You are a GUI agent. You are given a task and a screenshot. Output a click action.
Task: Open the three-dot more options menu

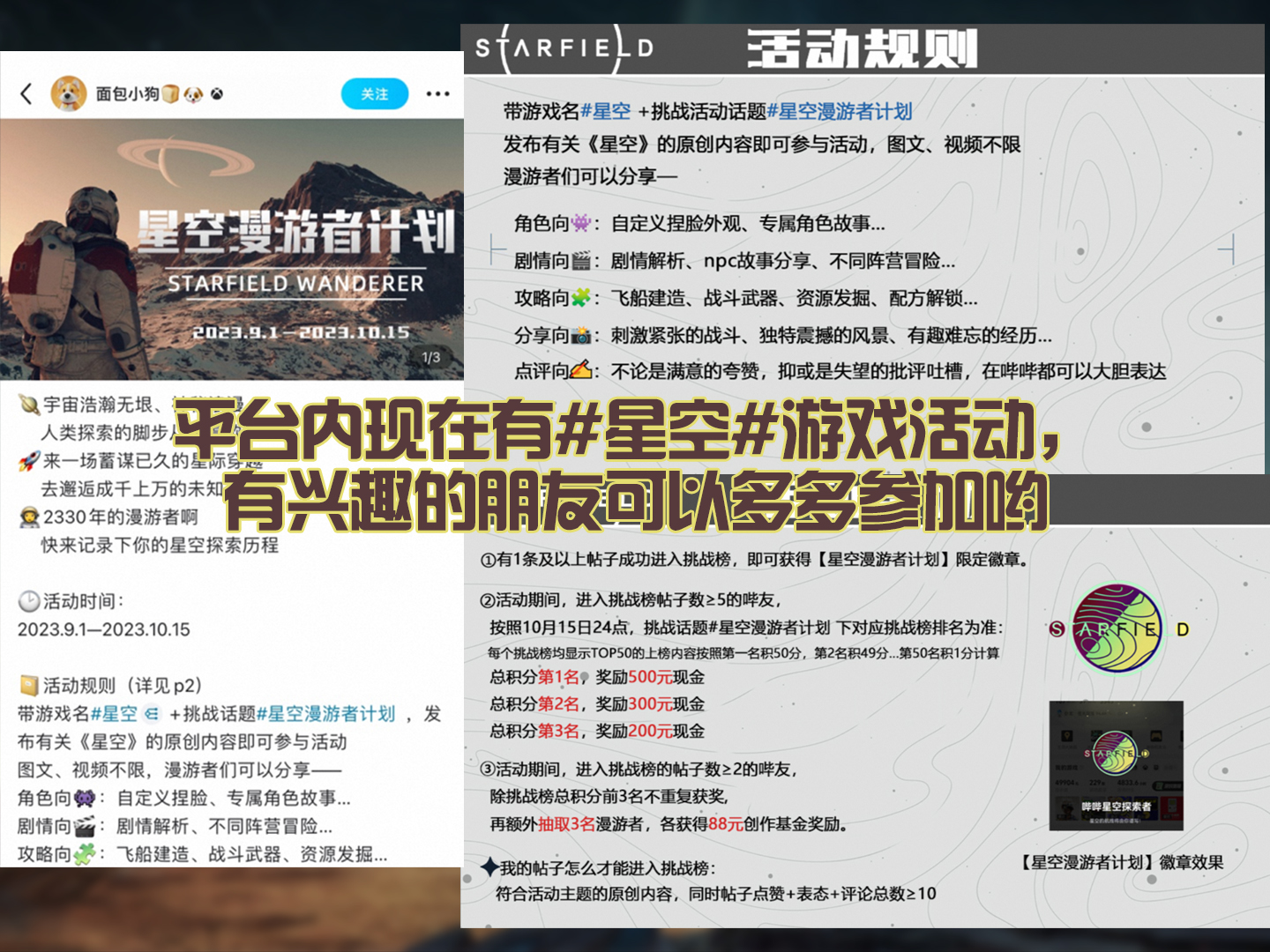(x=437, y=93)
